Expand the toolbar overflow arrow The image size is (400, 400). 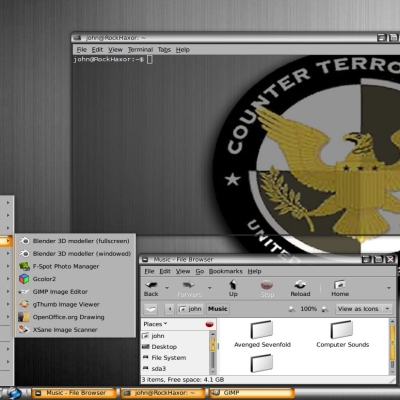(x=389, y=288)
